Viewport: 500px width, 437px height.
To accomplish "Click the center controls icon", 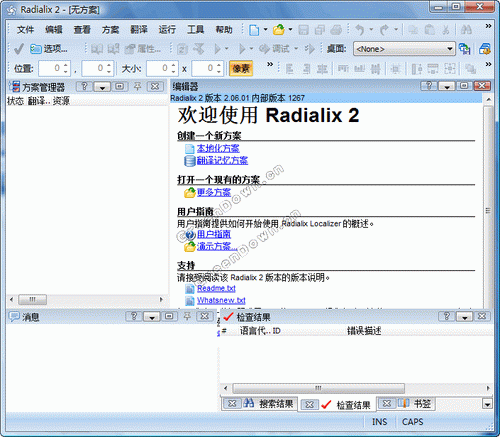I will [x=396, y=69].
